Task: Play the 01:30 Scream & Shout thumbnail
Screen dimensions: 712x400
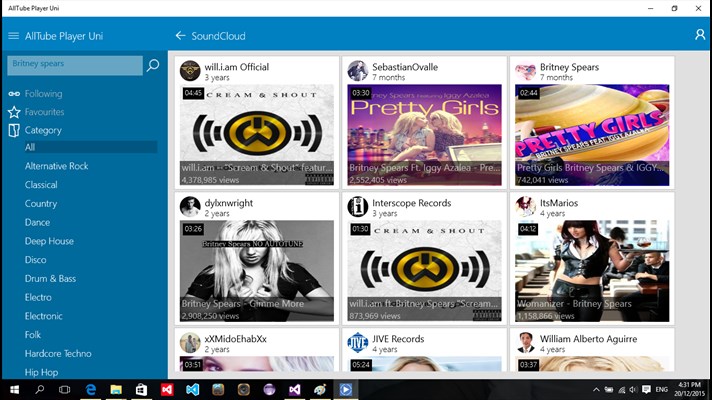Action: point(425,271)
